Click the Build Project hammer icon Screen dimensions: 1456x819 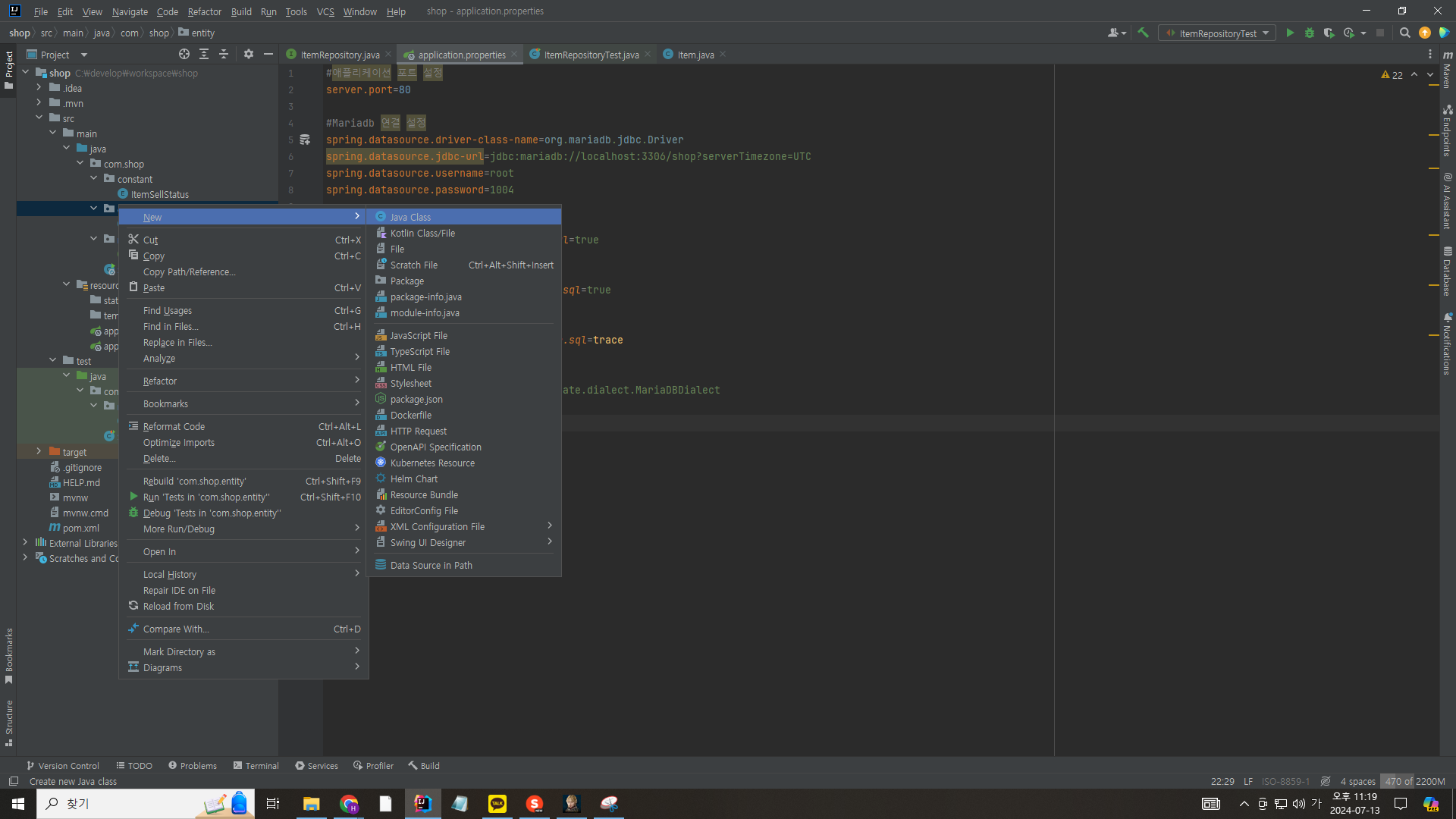click(x=1143, y=33)
